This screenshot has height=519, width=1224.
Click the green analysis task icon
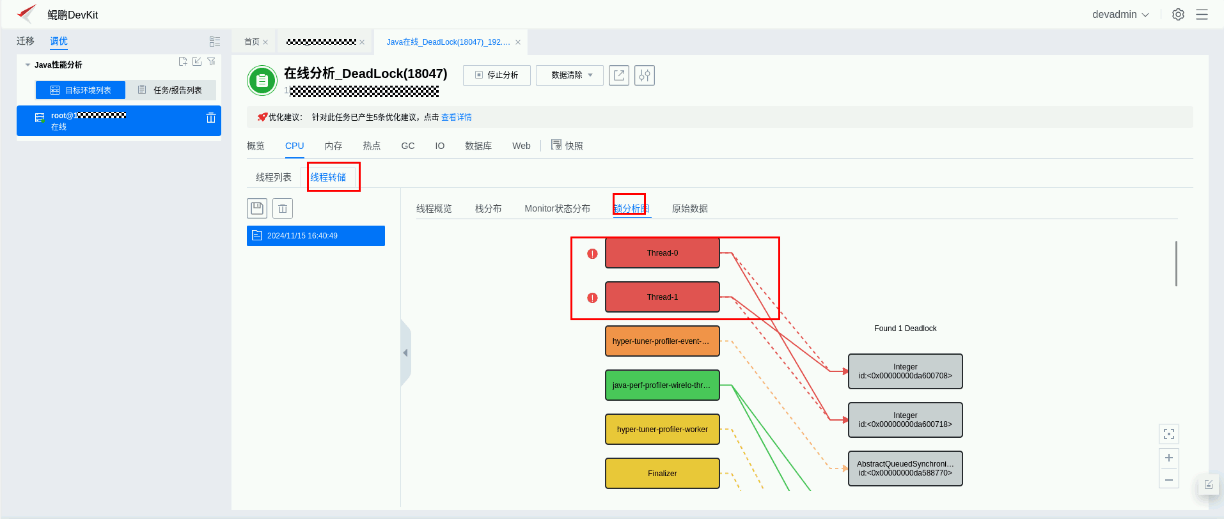[262, 80]
